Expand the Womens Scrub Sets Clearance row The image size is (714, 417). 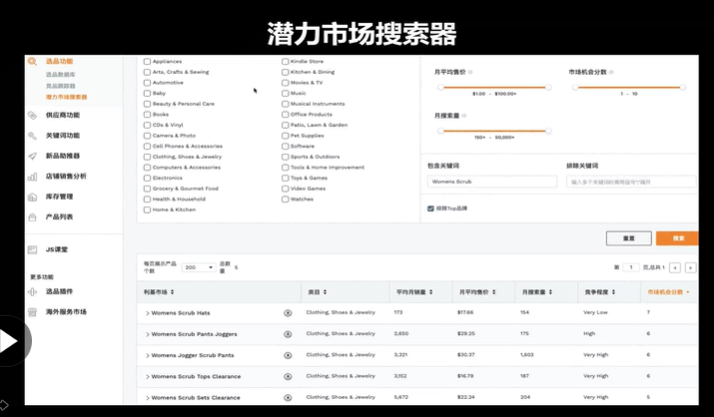[x=147, y=398]
